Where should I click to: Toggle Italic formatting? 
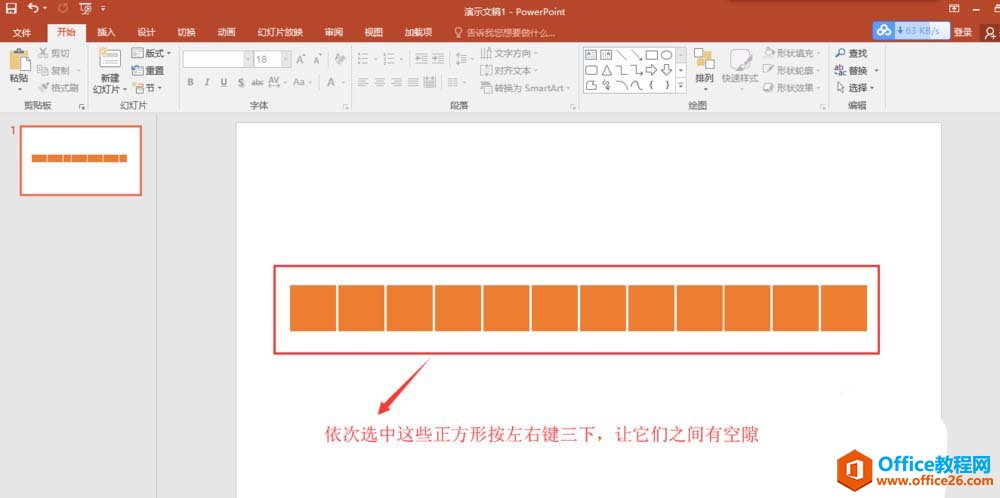point(207,82)
